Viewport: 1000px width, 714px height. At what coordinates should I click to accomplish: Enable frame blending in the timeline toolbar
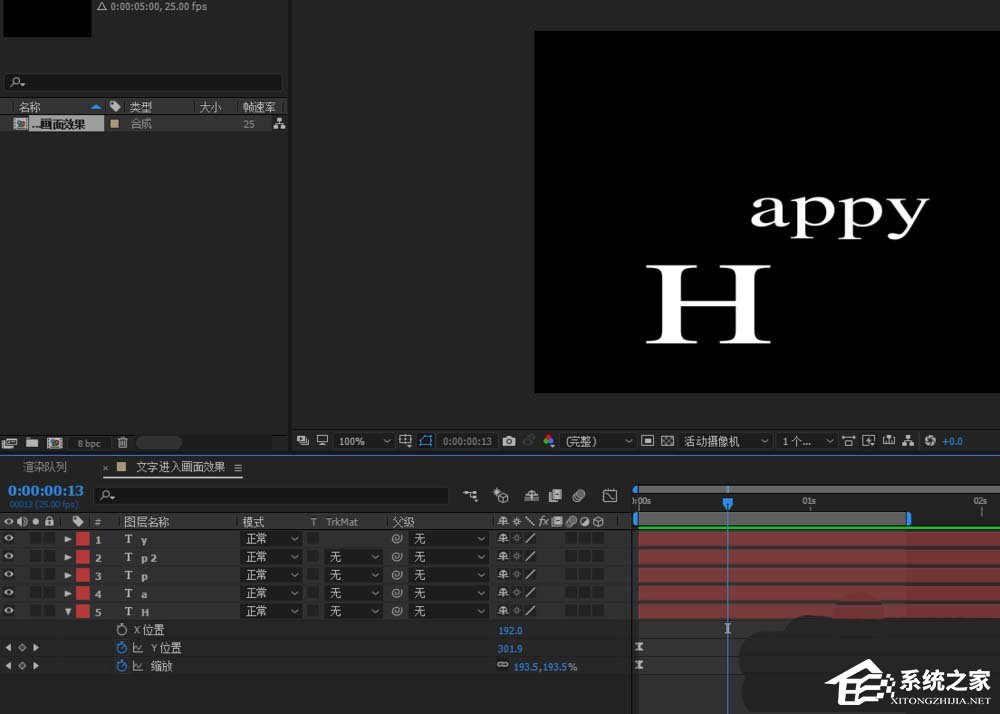click(x=556, y=494)
